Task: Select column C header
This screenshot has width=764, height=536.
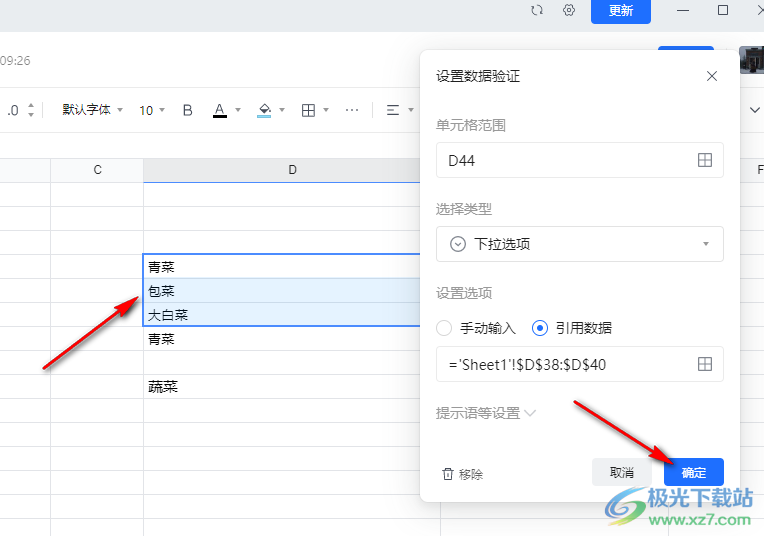Action: point(97,170)
